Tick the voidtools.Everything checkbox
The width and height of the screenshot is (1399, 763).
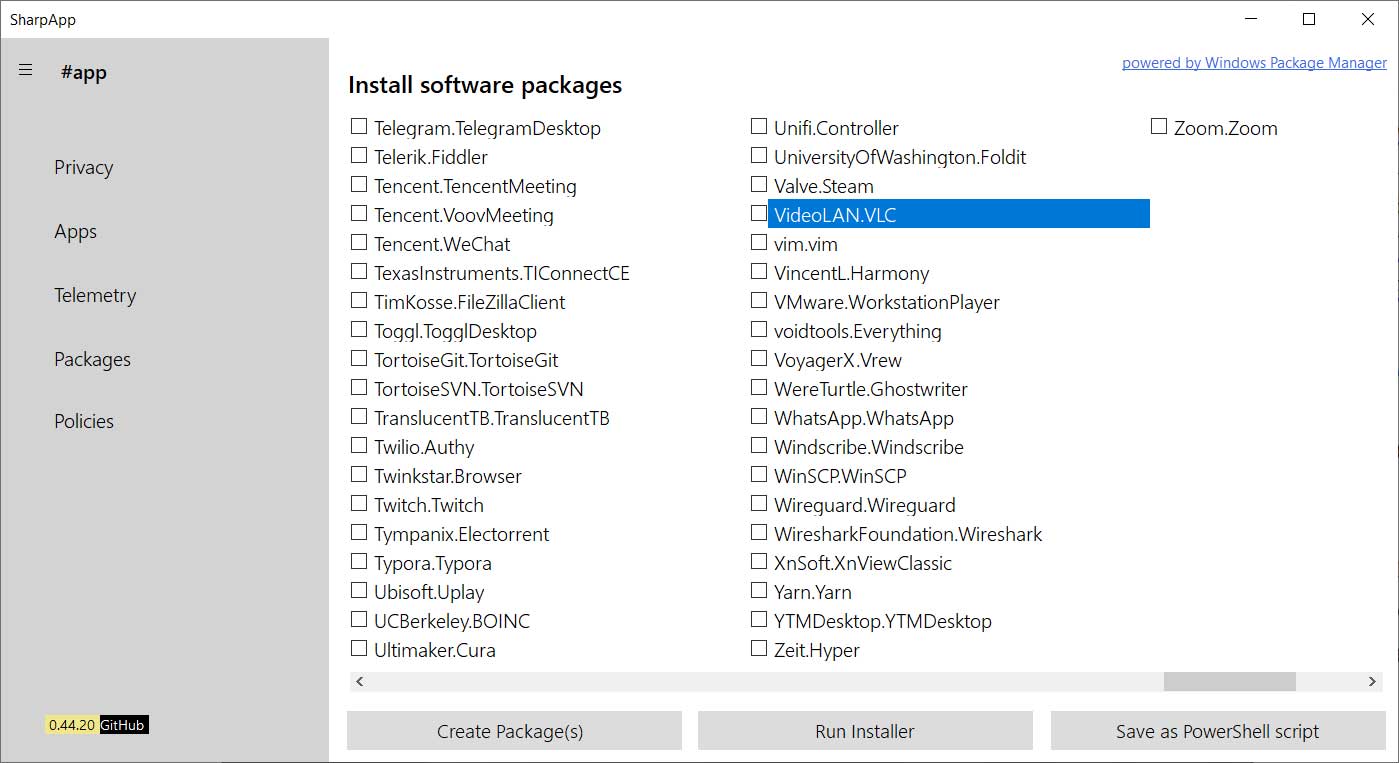[x=759, y=329]
